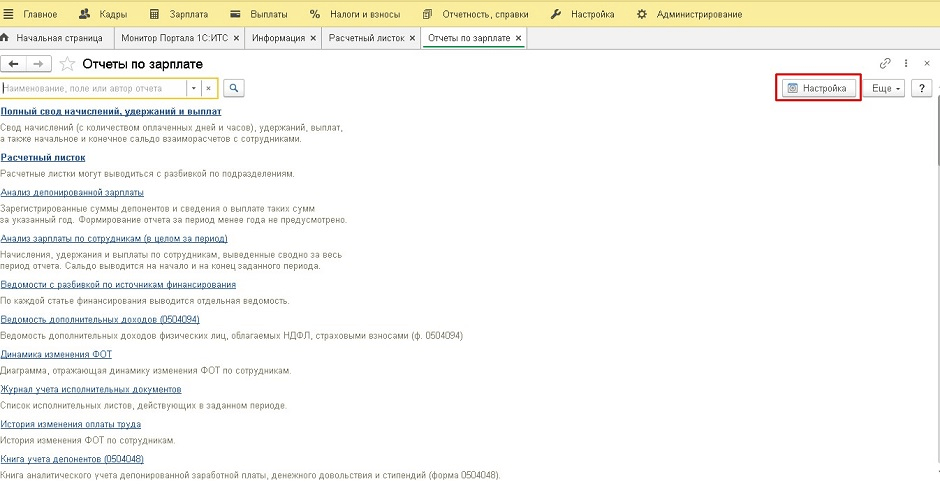Click the magnifier search button
Viewport: 940px width, 486px height.
pyautogui.click(x=234, y=88)
